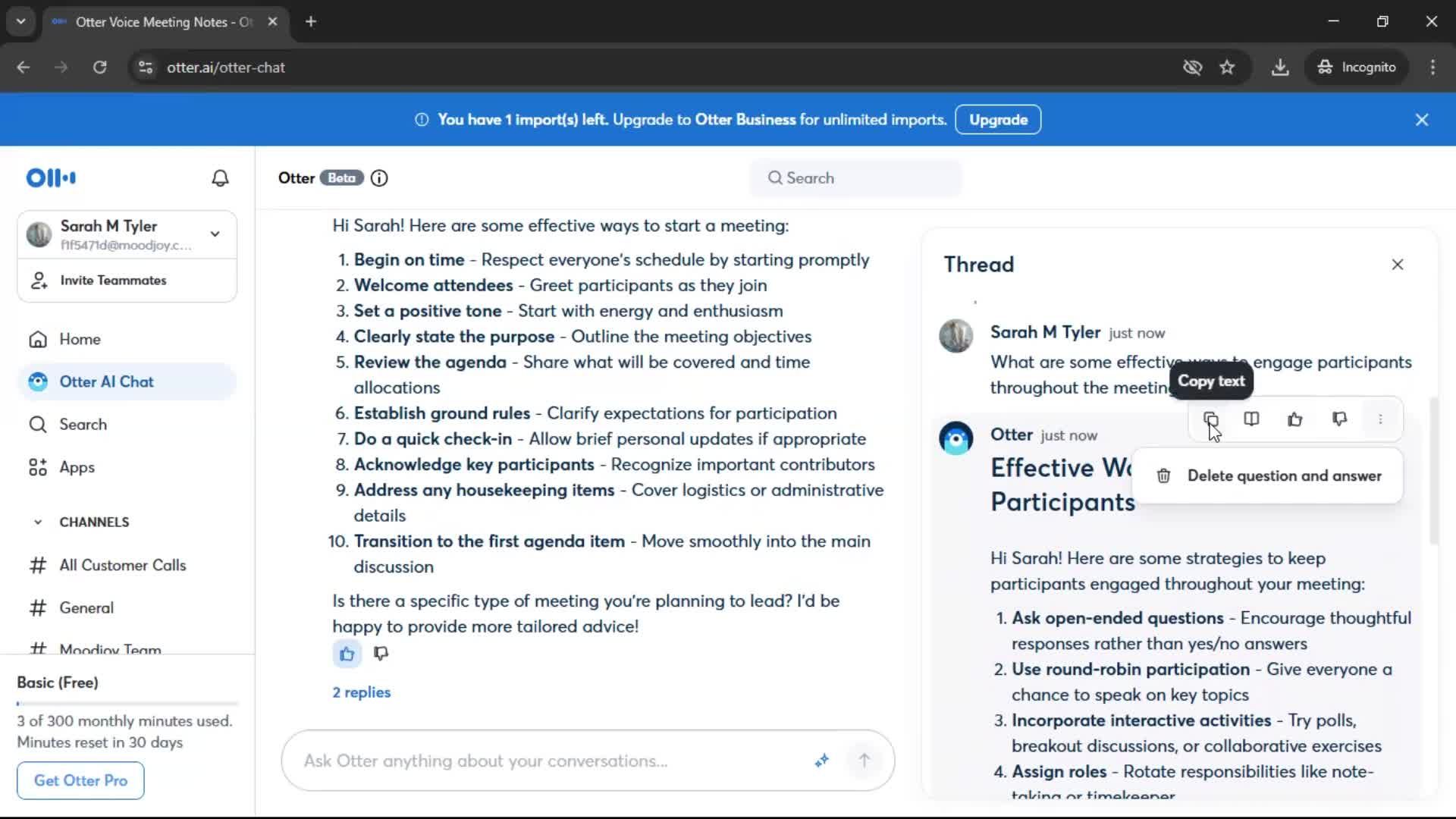The image size is (1456, 819).
Task: Focus the top Search field
Action: [x=856, y=178]
